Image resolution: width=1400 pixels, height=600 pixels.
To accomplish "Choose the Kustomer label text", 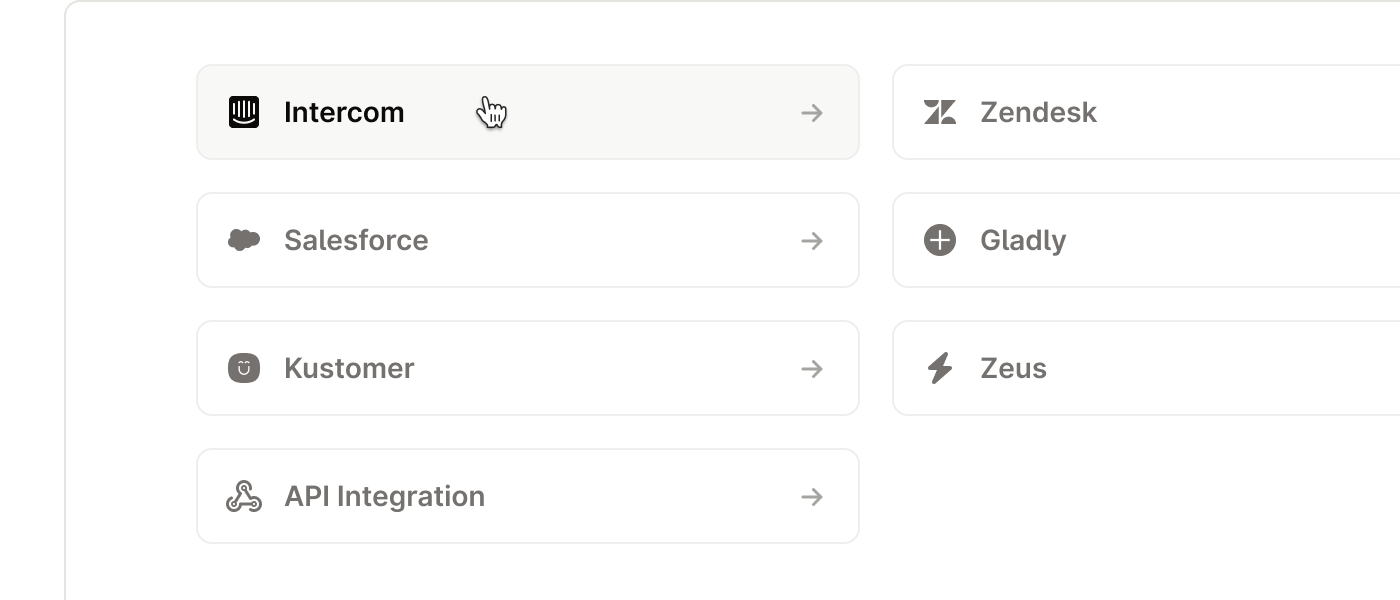I will [x=349, y=368].
